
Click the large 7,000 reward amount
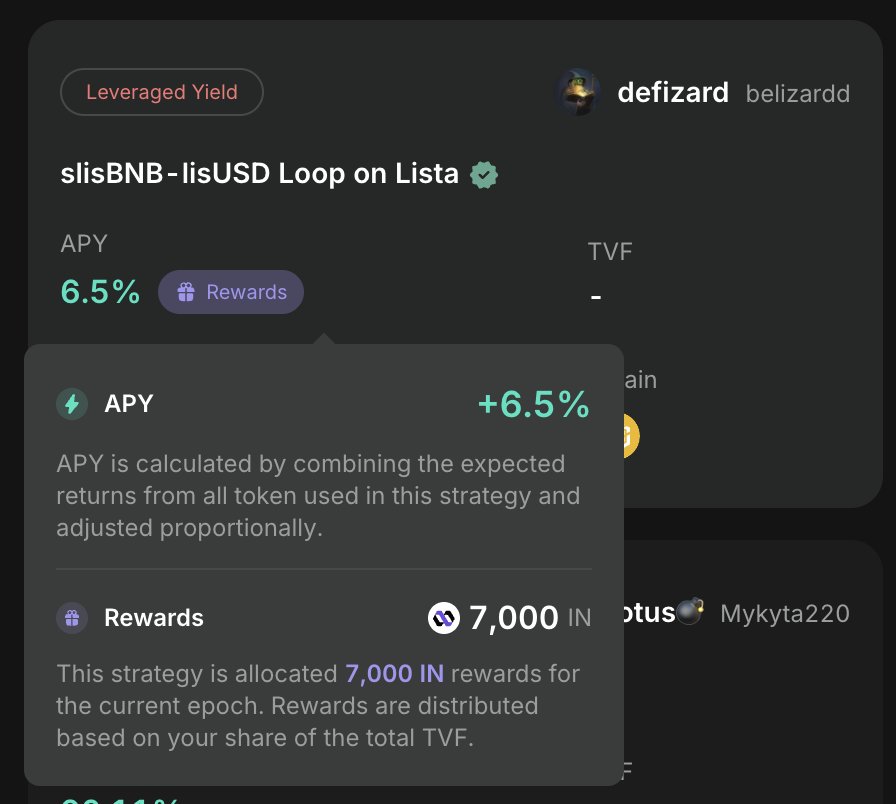coord(513,618)
